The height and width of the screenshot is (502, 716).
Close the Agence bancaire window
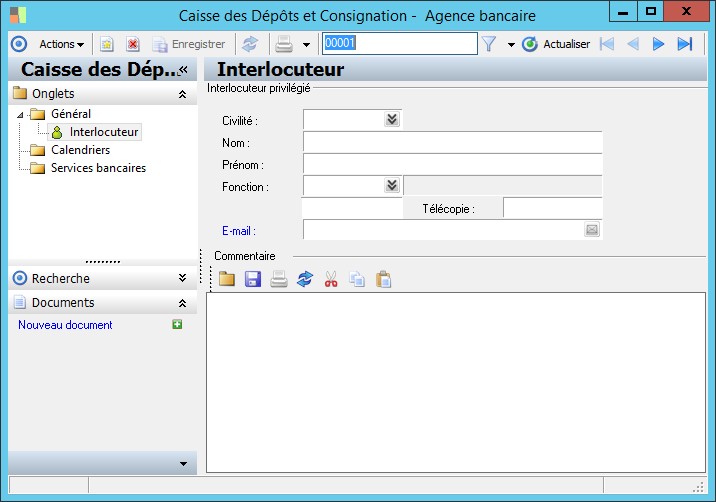click(686, 11)
